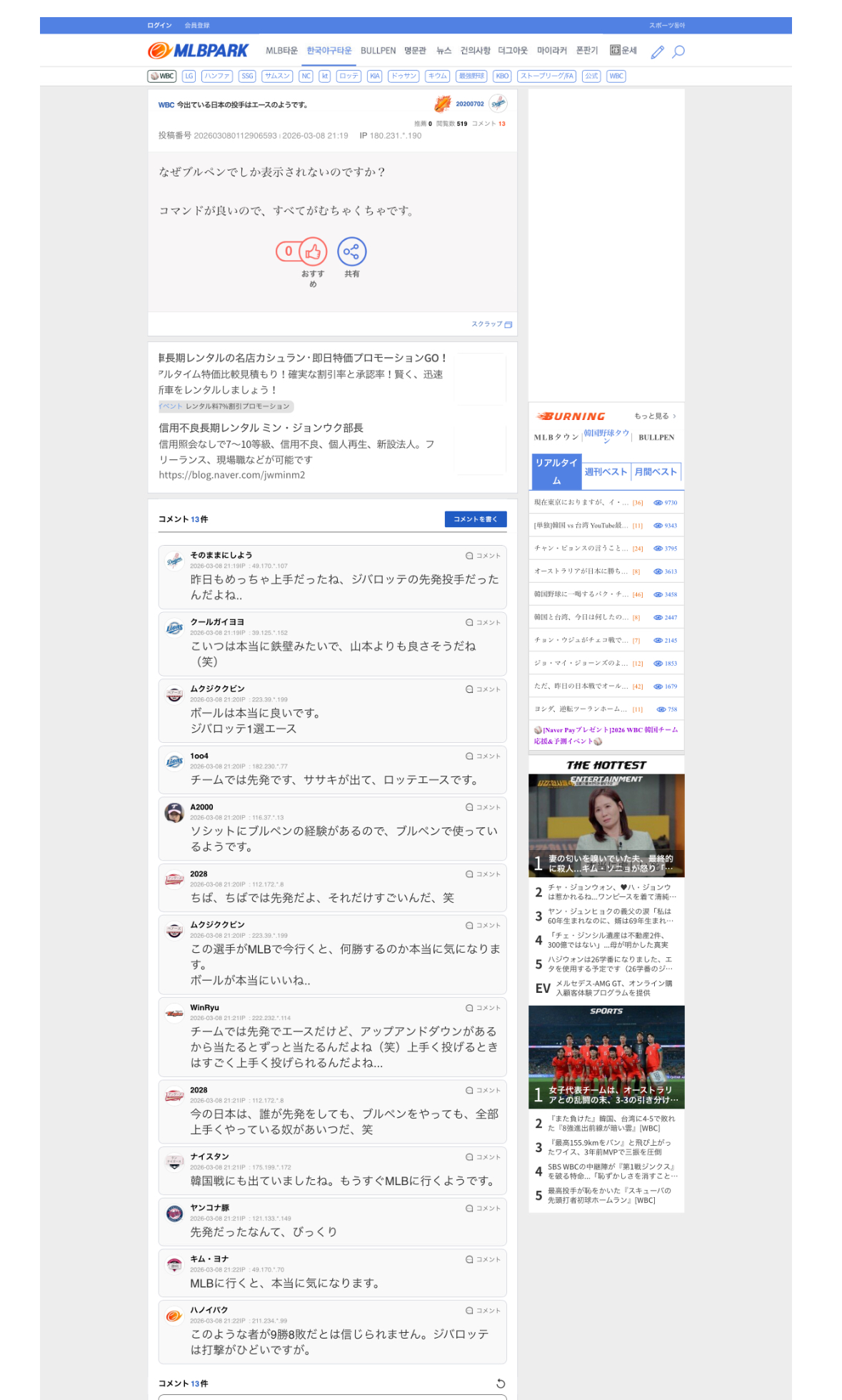This screenshot has width=842, height=1400.
Task: Click the 운세 fortune icon in nav
Action: 623,51
